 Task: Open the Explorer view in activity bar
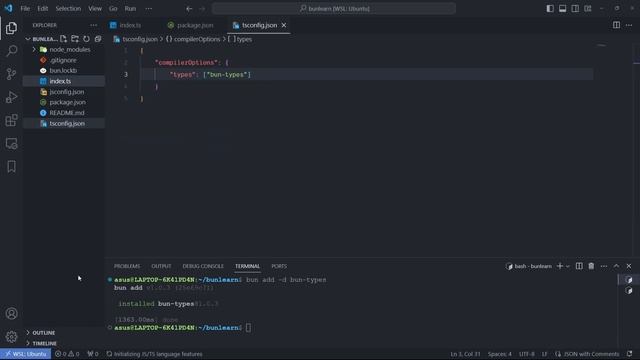(x=11, y=28)
